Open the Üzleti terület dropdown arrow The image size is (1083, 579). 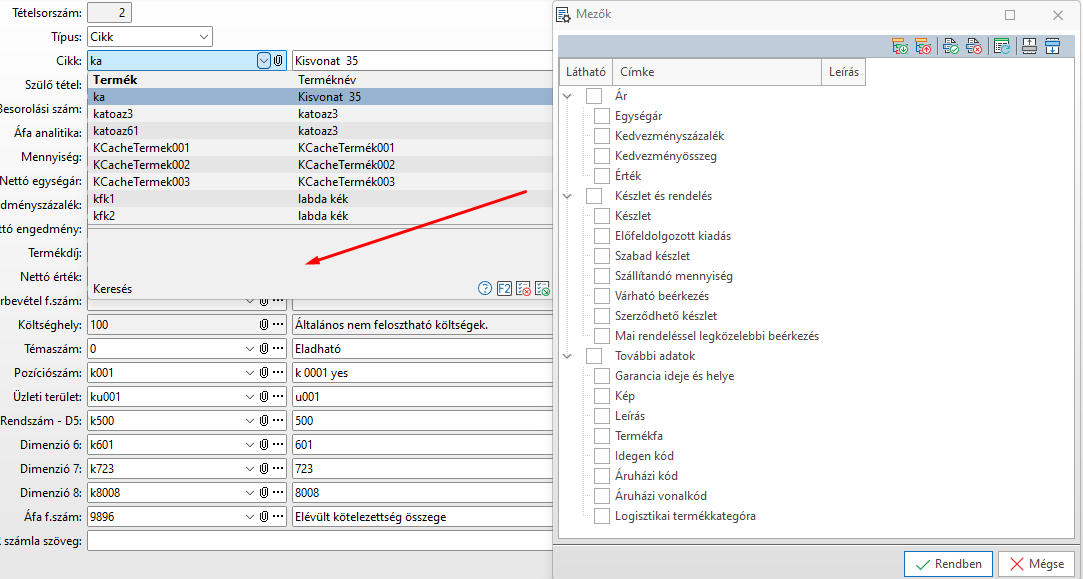pyautogui.click(x=250, y=397)
